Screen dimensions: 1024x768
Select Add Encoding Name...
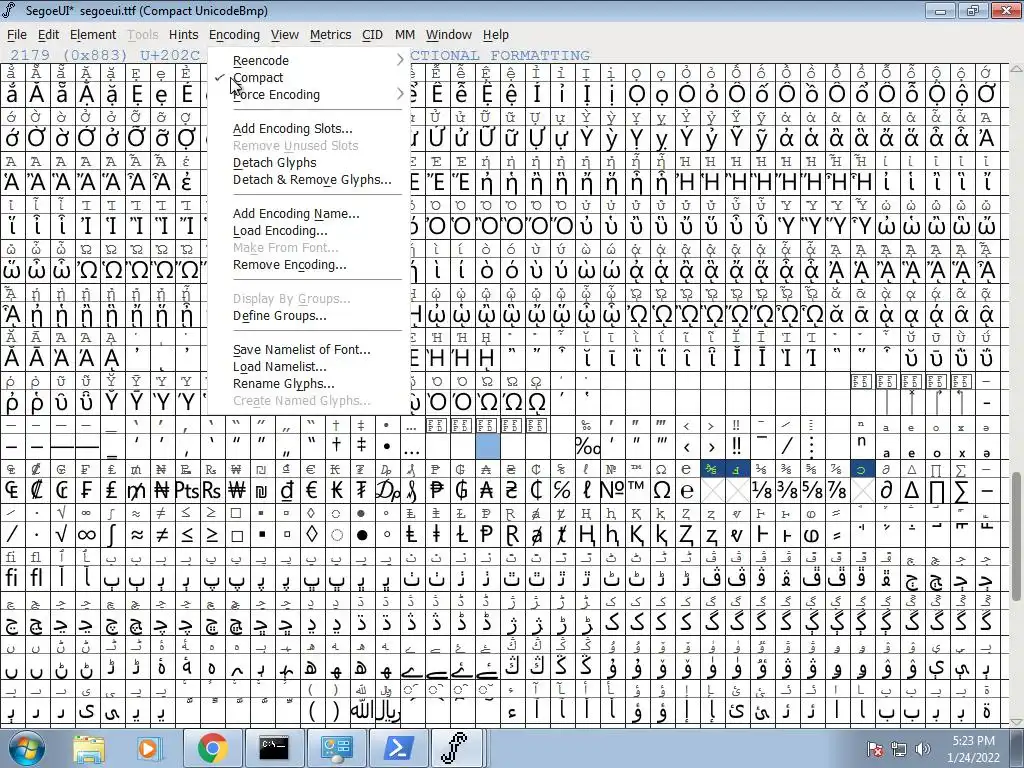point(296,214)
